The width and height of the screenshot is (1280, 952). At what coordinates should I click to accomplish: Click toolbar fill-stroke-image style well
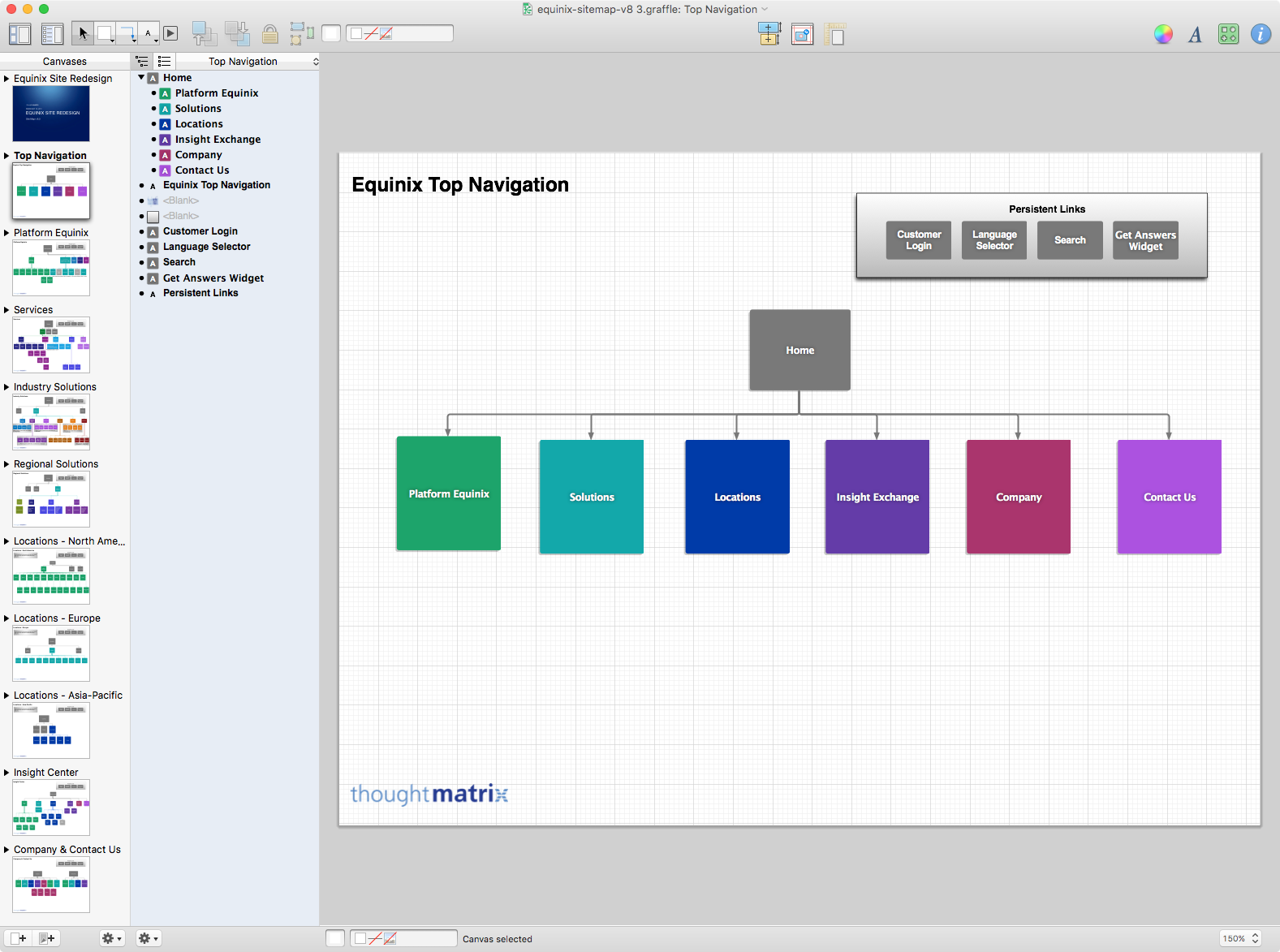pyautogui.click(x=399, y=33)
